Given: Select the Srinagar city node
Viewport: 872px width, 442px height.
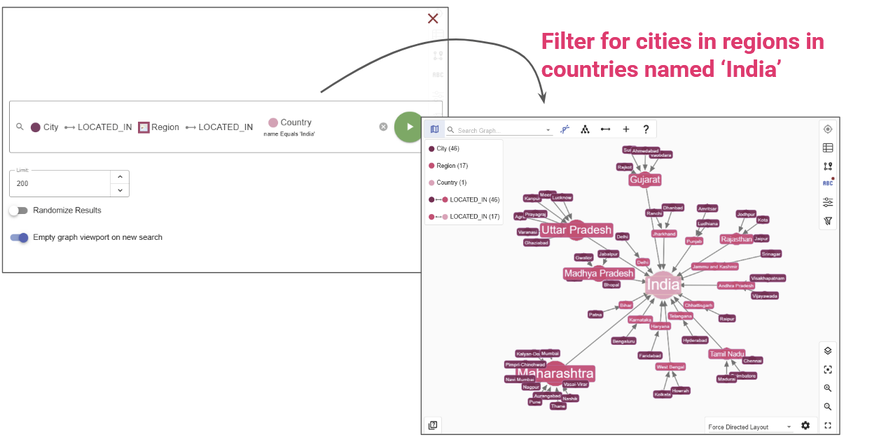Looking at the screenshot, I should coord(771,254).
